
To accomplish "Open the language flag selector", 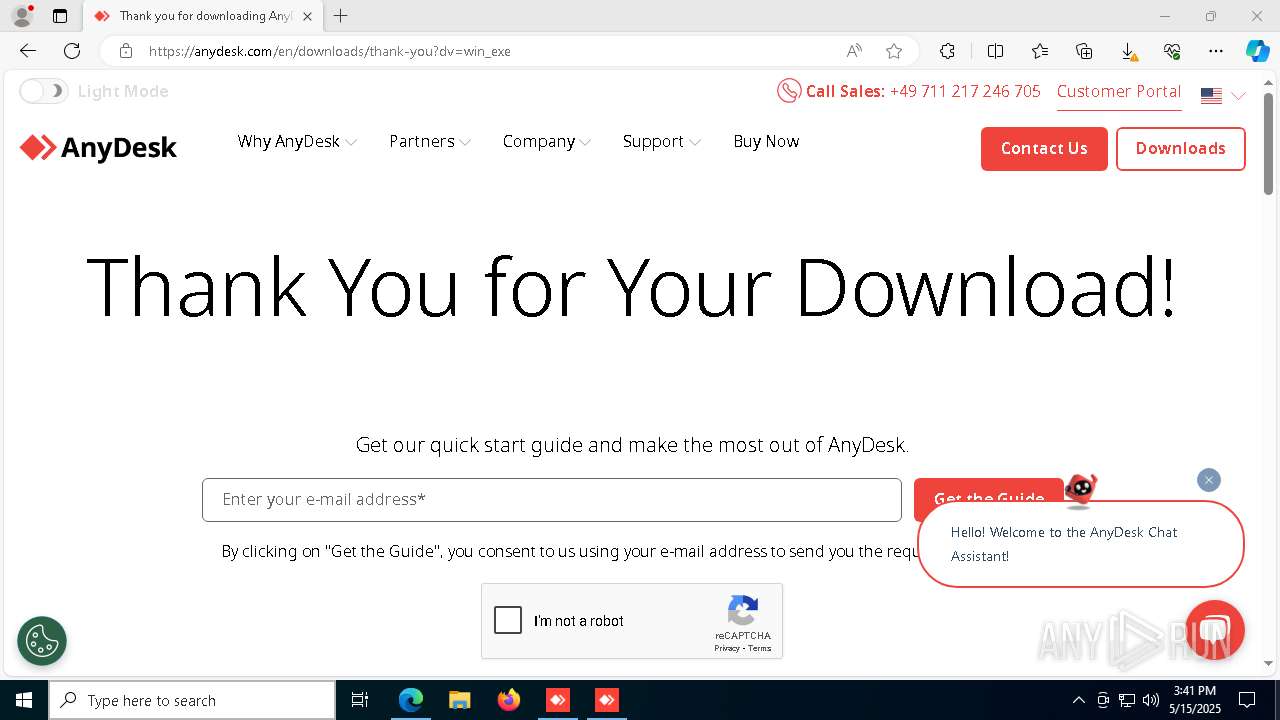I will pos(1223,96).
